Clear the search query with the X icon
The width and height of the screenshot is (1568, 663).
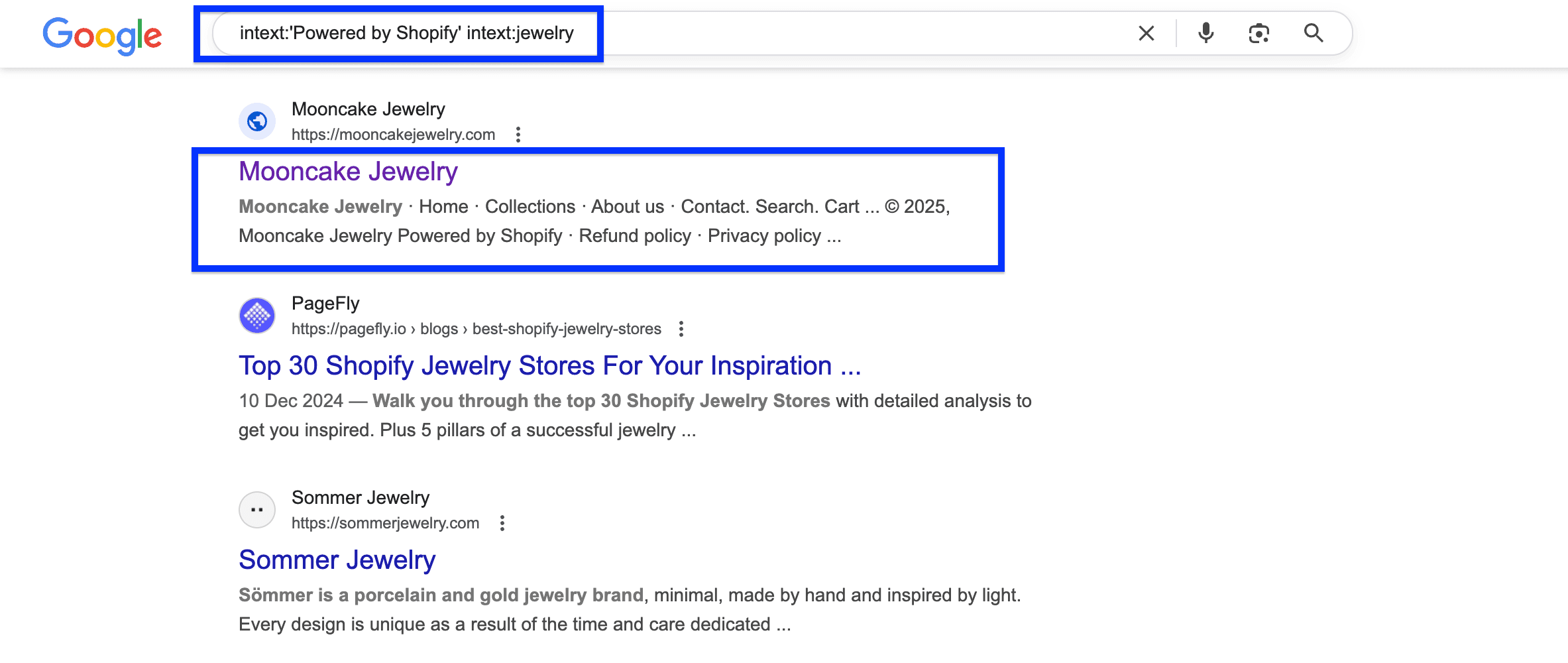coord(1146,32)
